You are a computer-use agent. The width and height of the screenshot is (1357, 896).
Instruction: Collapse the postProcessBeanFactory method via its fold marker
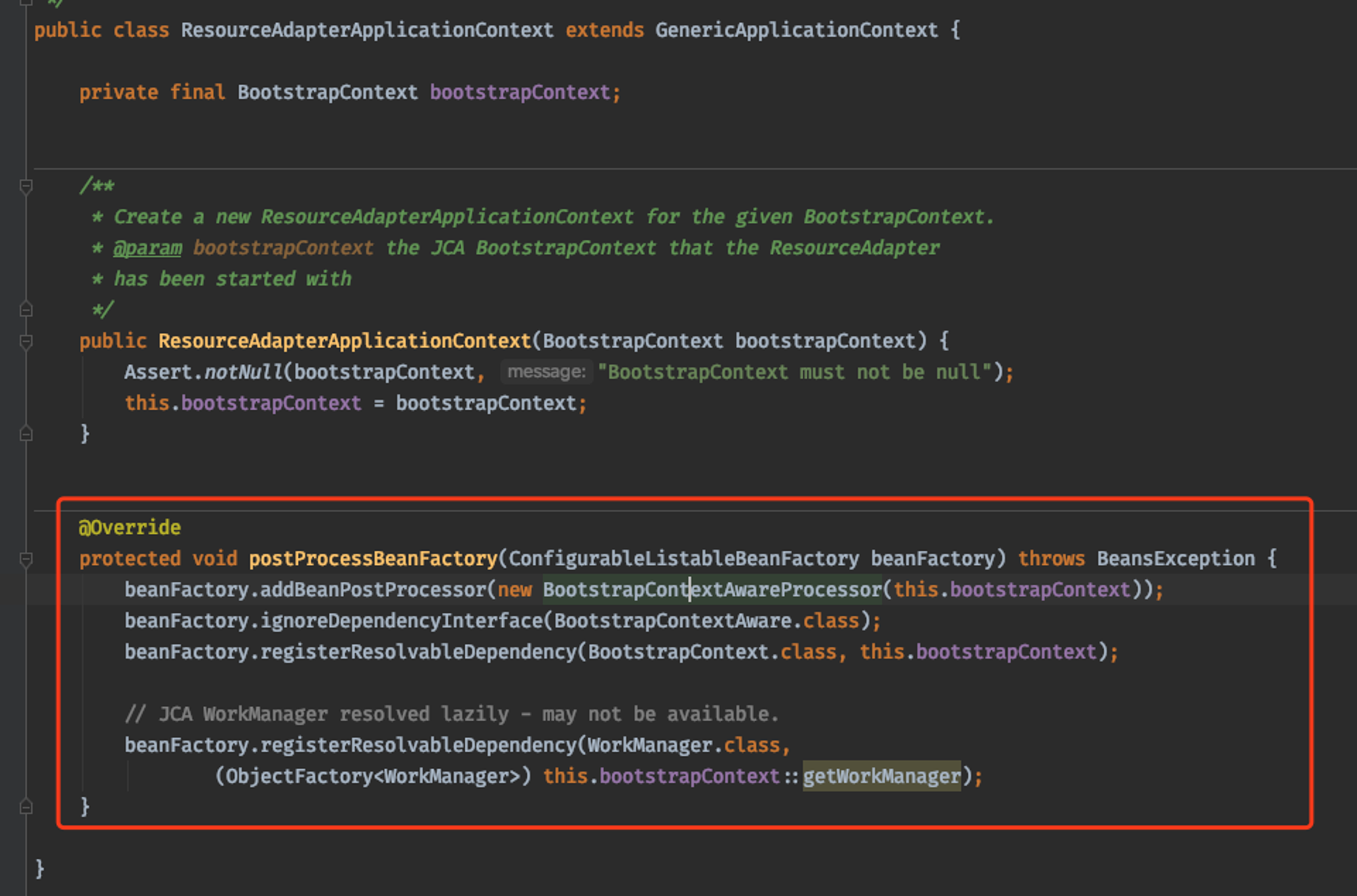pyautogui.click(x=26, y=559)
